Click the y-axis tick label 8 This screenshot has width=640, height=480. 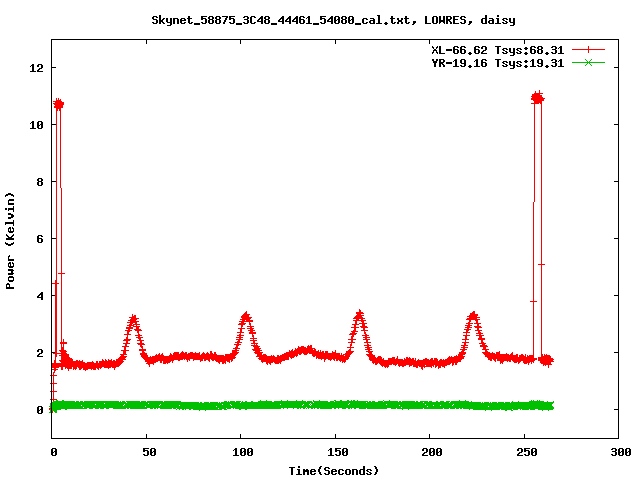pos(40,182)
